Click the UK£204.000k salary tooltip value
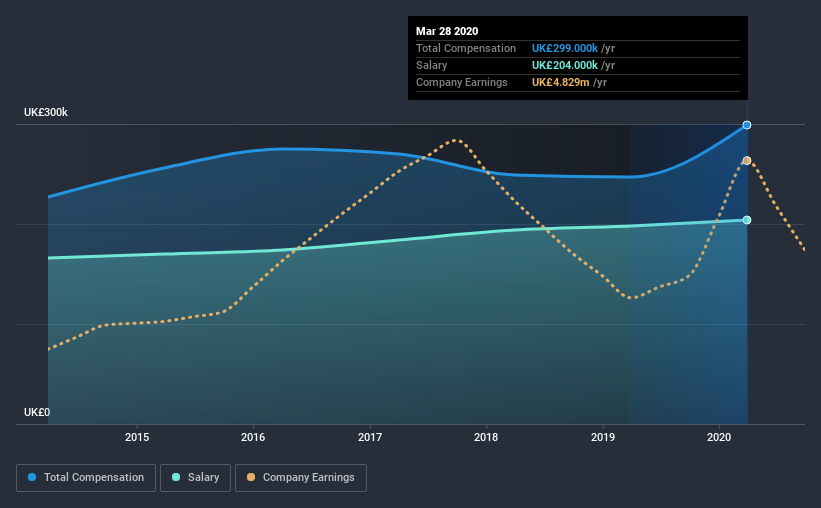The height and width of the screenshot is (508, 821). [x=564, y=65]
